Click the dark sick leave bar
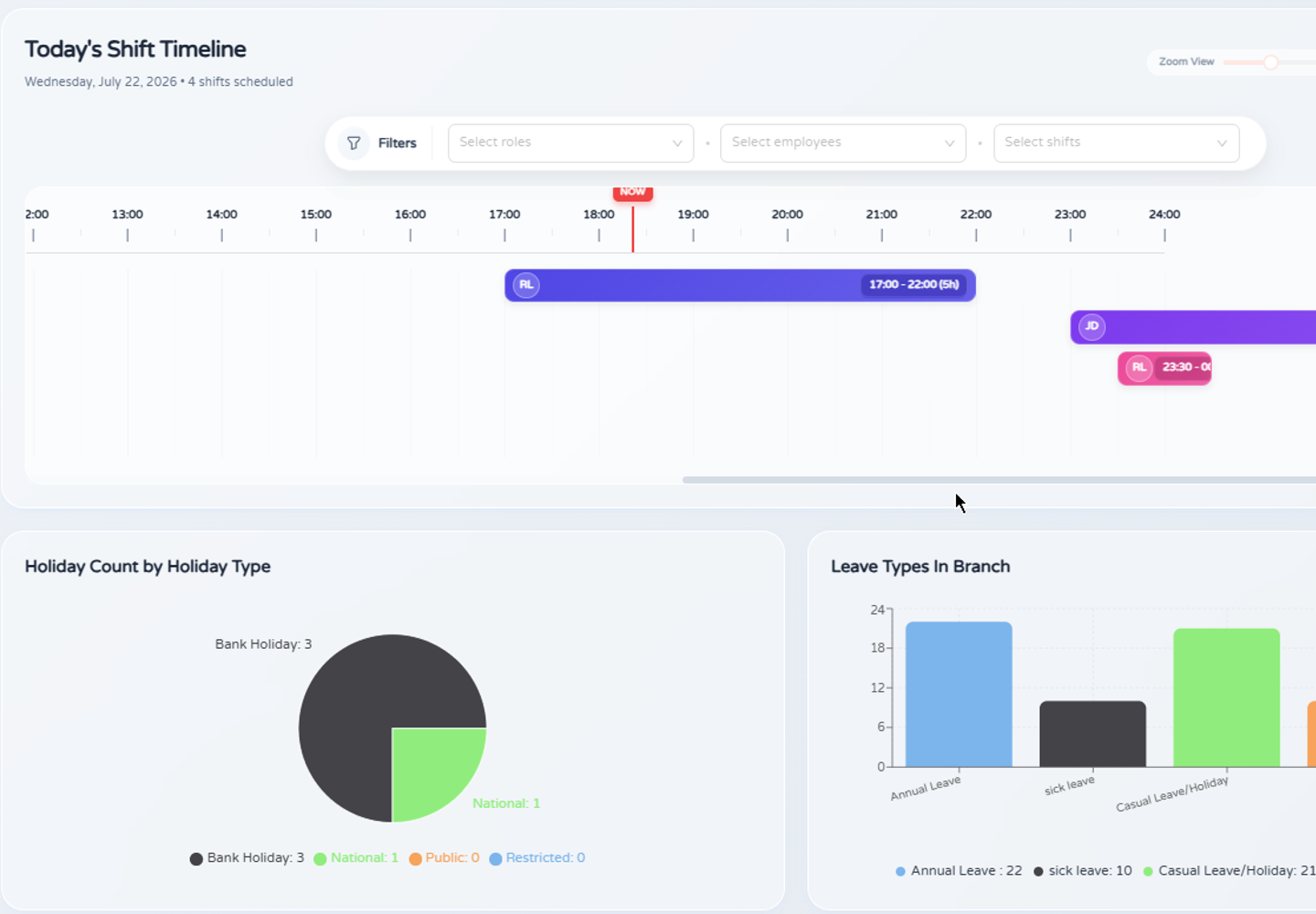 1093,734
